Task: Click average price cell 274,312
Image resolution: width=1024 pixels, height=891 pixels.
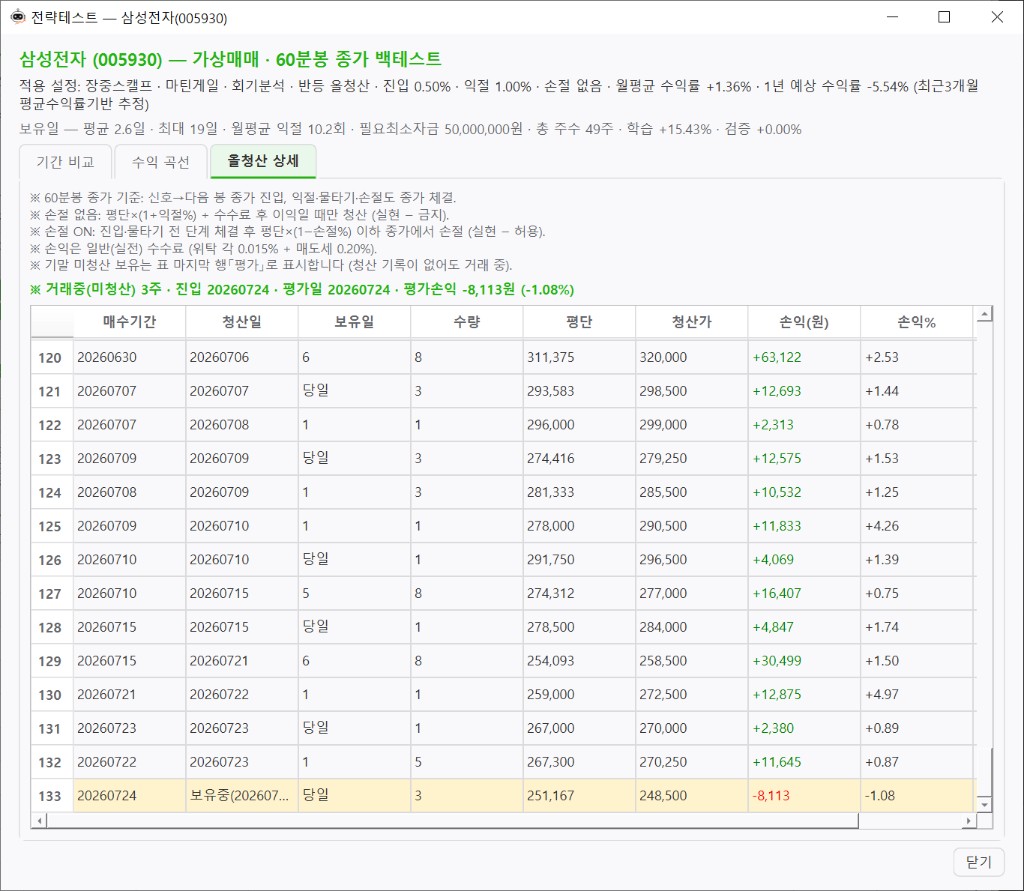Action: (x=579, y=593)
